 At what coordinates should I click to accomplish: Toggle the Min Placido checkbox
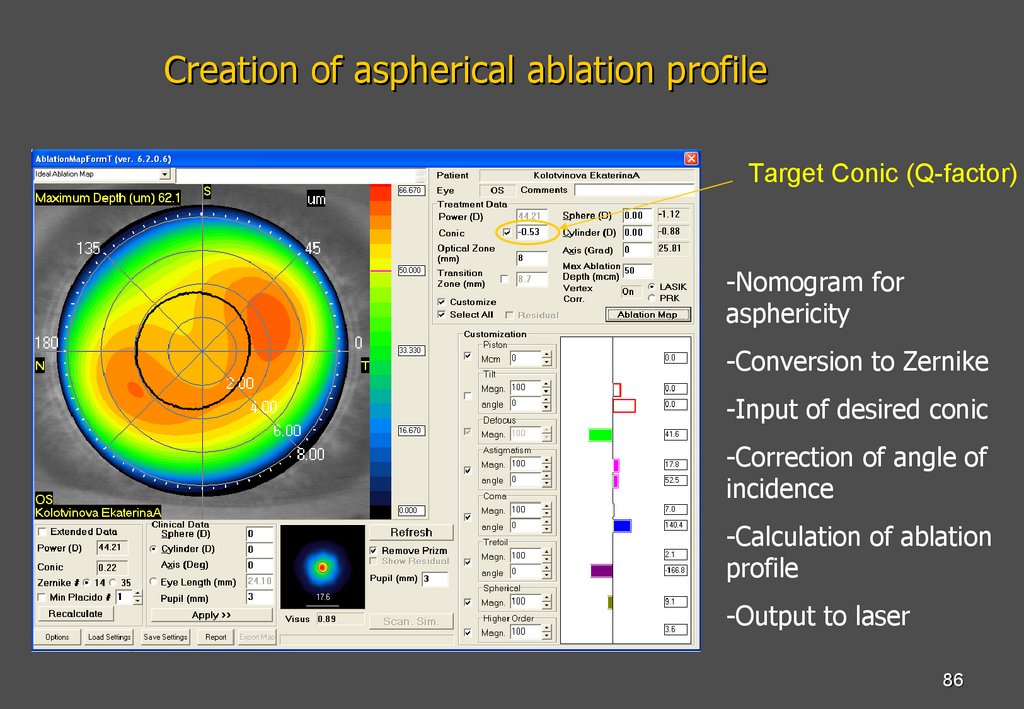[41, 597]
